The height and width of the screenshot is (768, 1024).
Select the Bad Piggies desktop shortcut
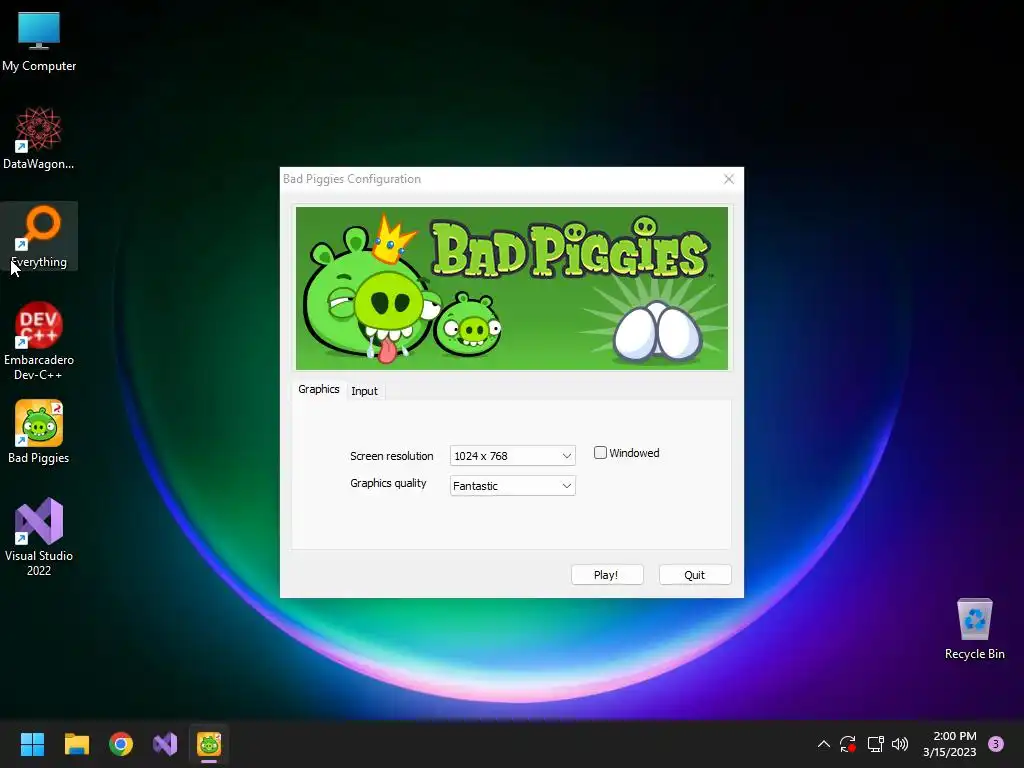pos(39,432)
